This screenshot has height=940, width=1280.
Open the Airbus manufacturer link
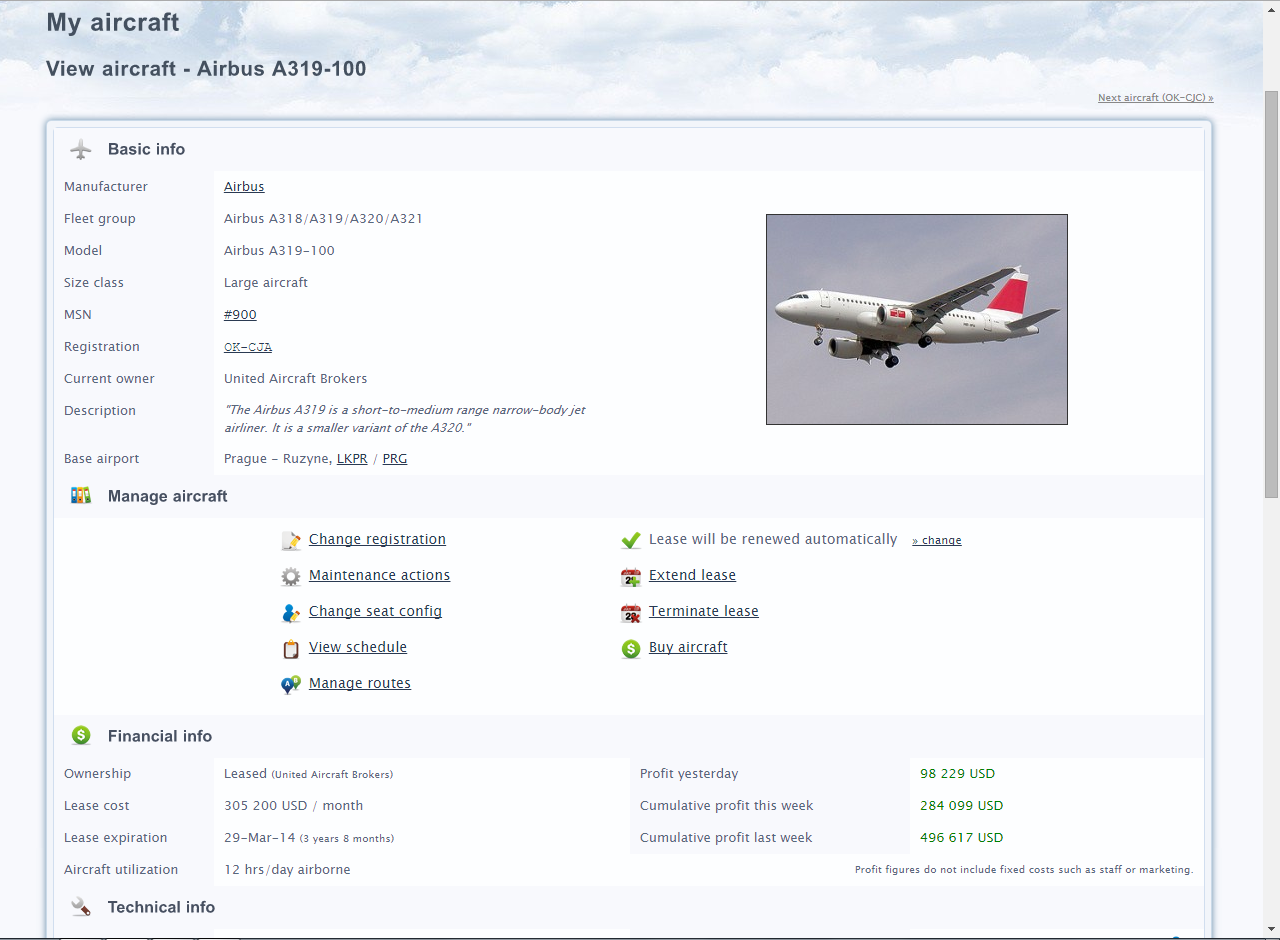pos(244,187)
